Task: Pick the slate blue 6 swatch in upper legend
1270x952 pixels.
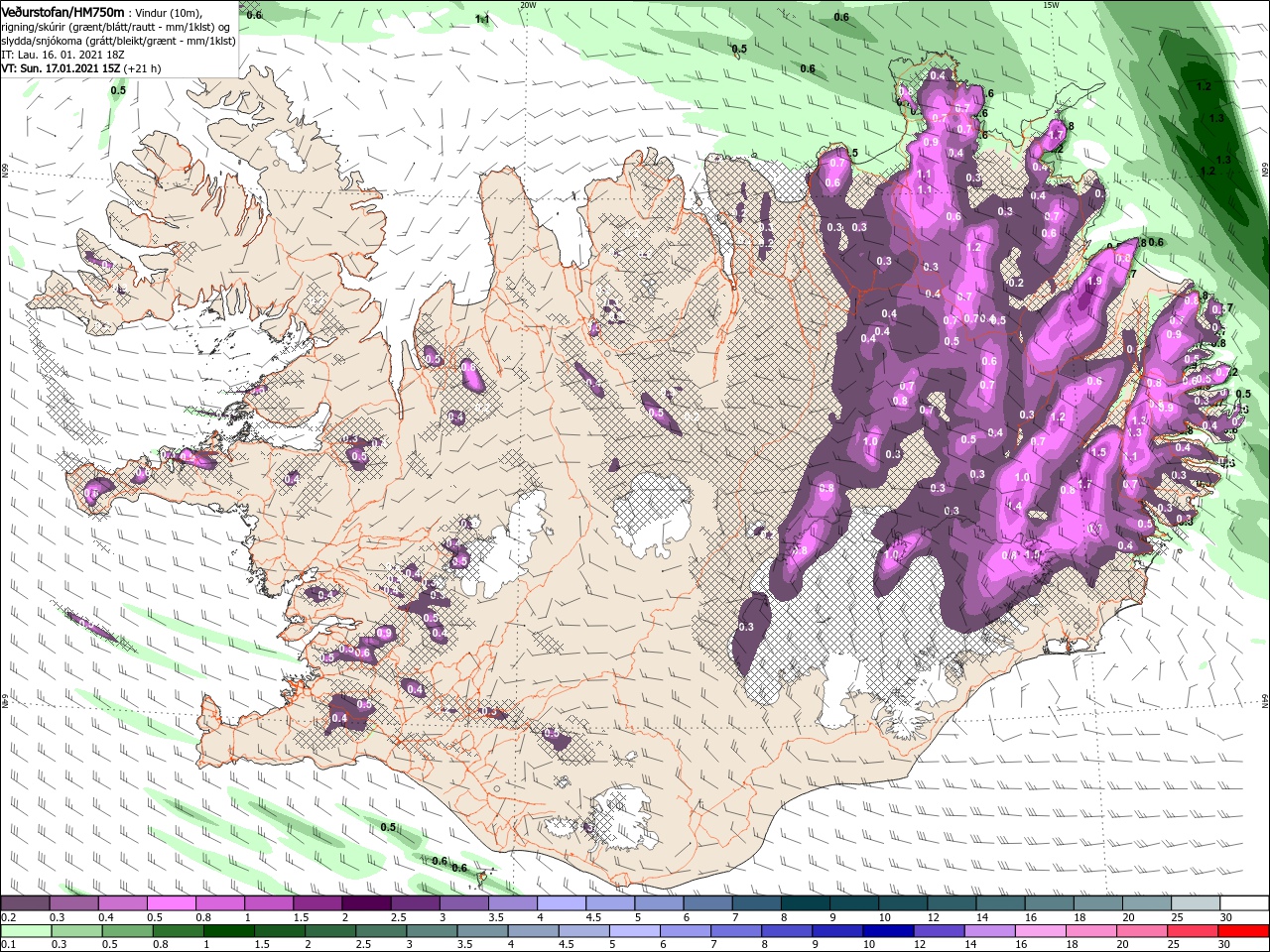Action: tap(707, 903)
